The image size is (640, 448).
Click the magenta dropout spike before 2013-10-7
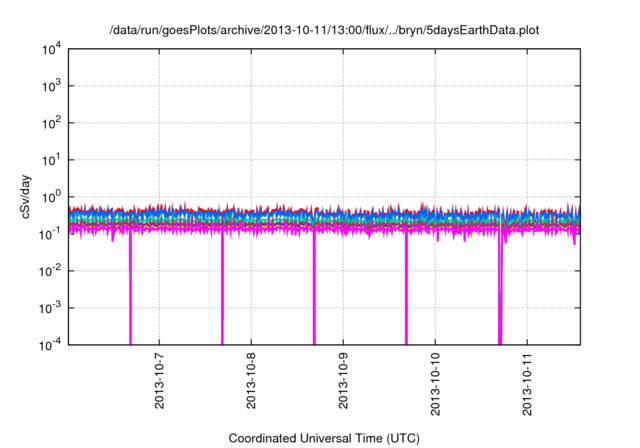tap(131, 288)
